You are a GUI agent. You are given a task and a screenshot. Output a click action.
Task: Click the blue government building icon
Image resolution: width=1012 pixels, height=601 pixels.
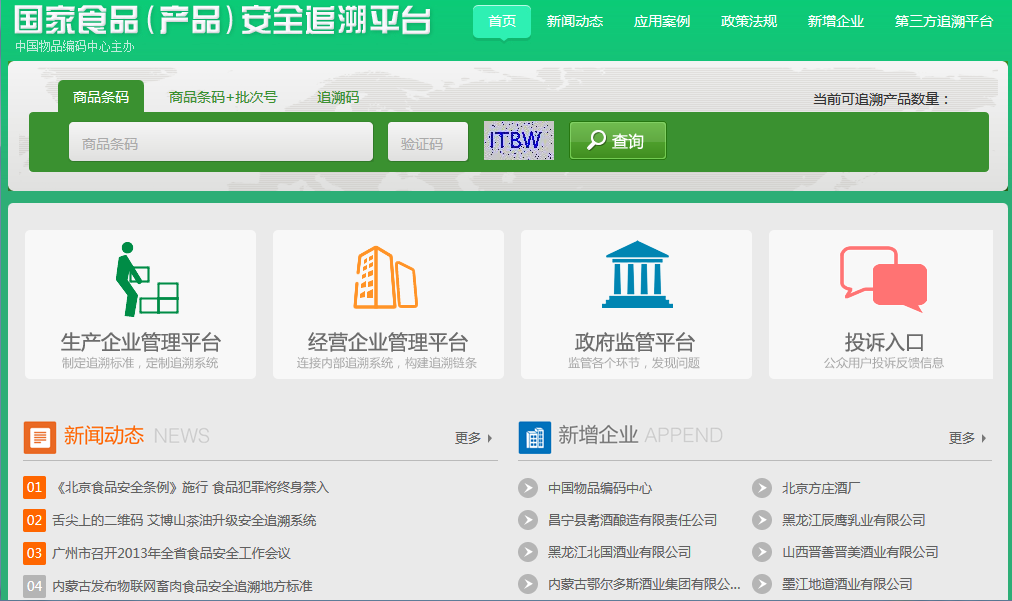(636, 274)
